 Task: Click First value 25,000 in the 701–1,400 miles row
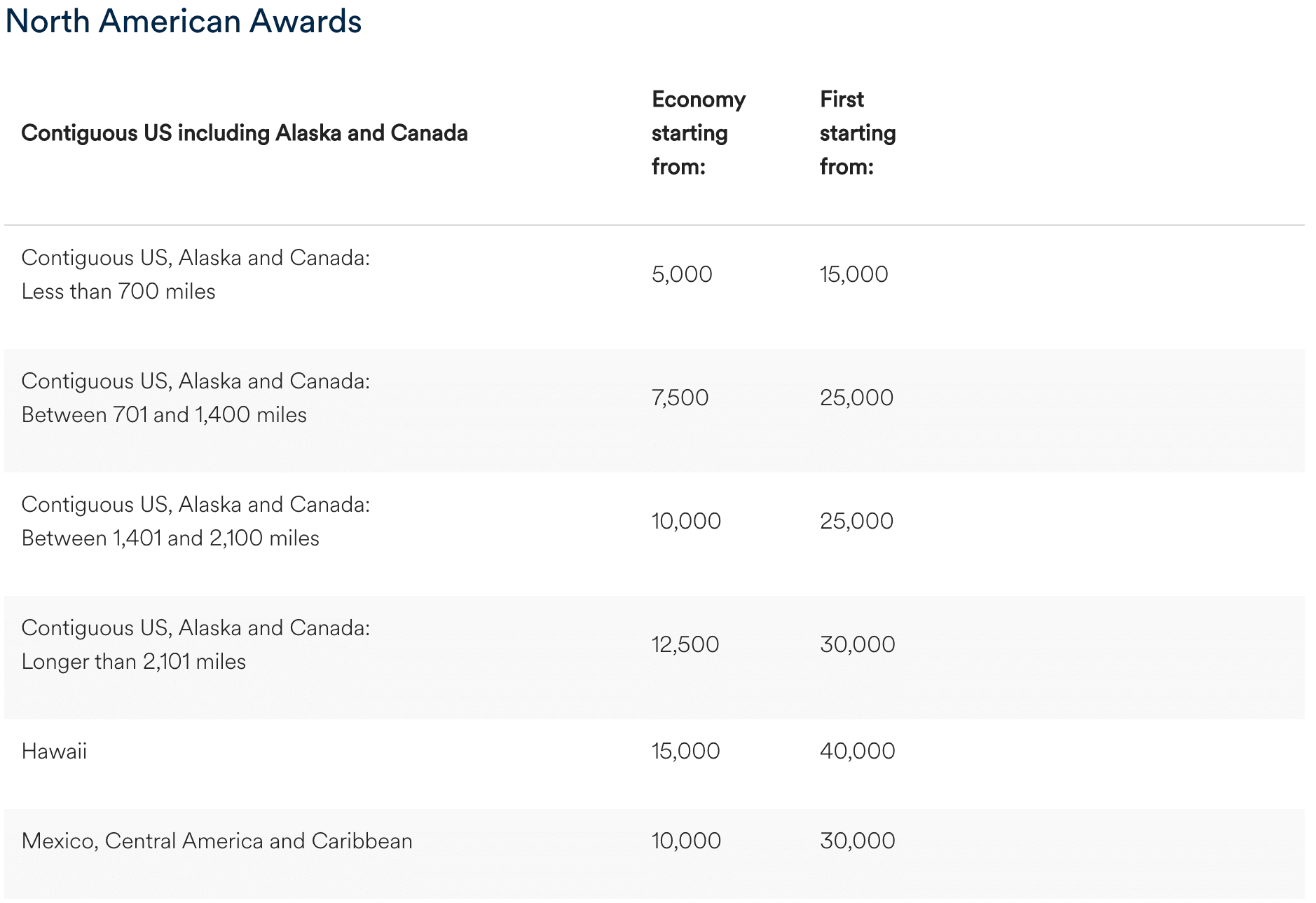coord(856,398)
